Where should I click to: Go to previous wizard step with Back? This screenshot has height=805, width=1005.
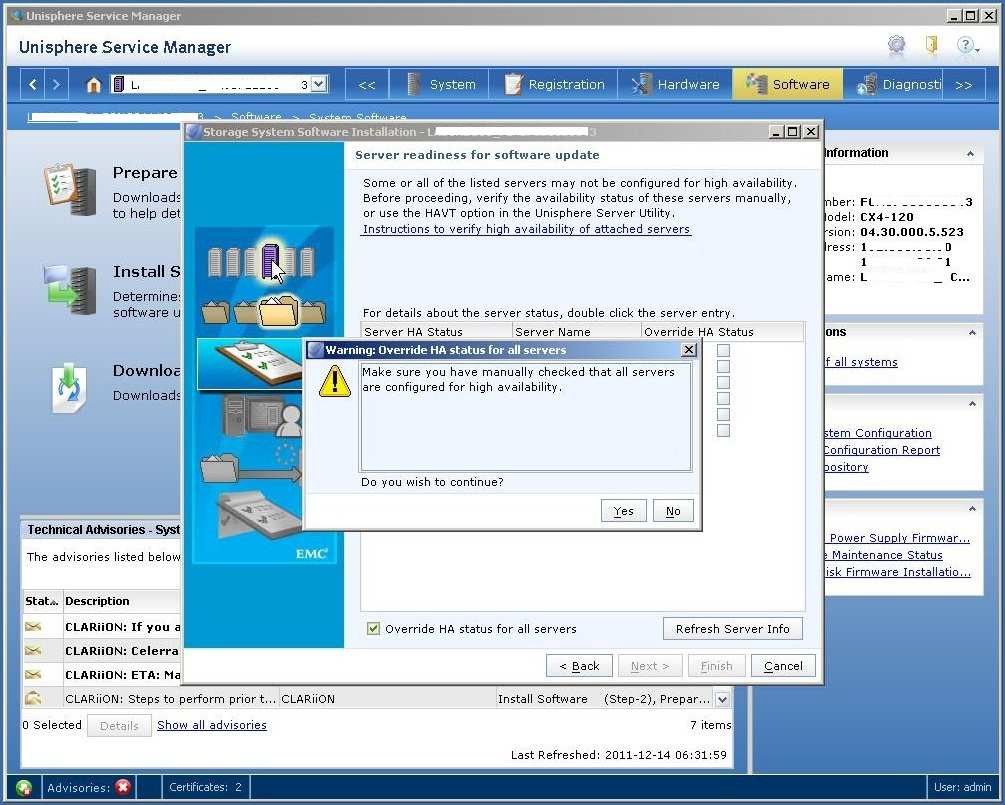(579, 666)
